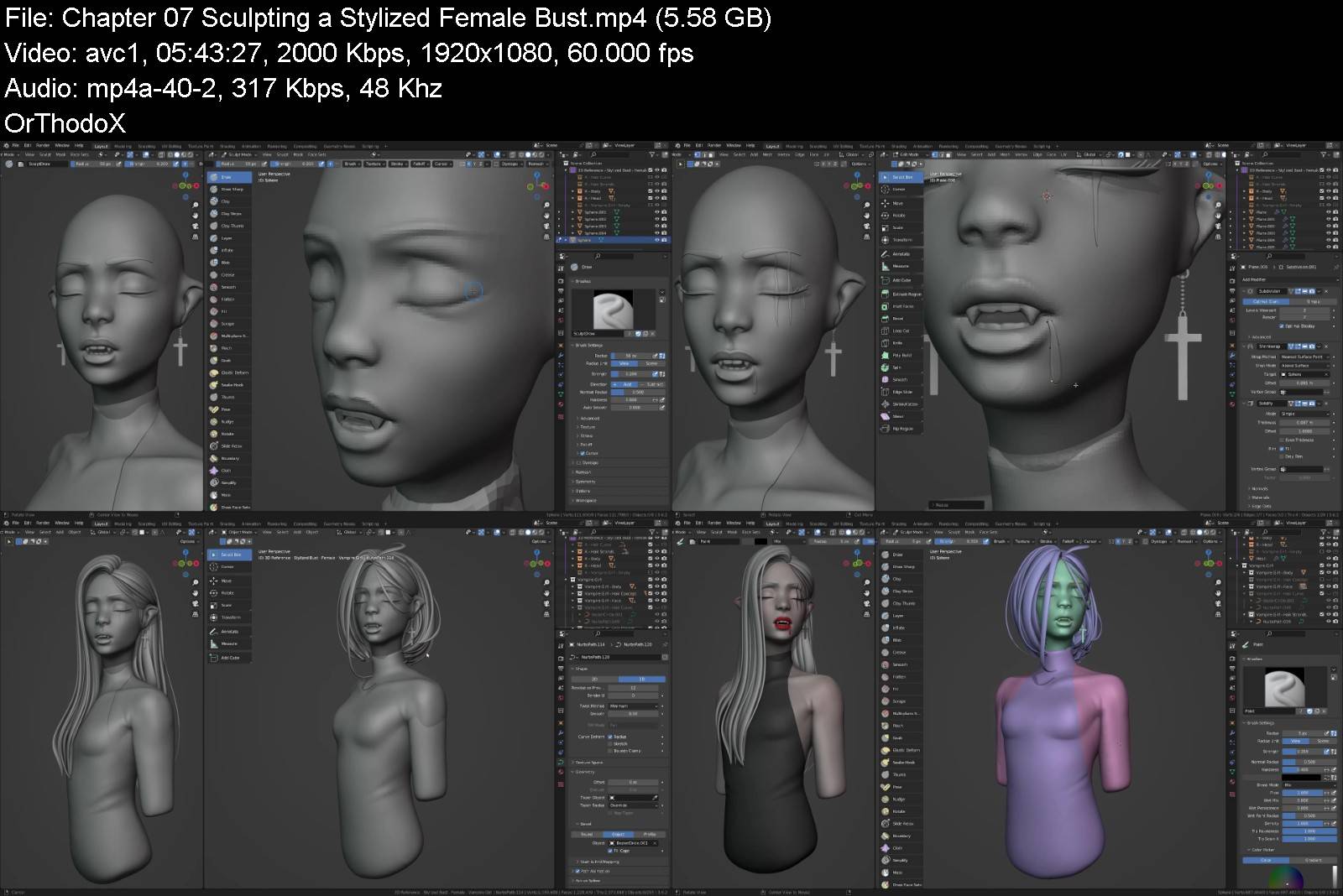Activate the Move tool in top-right frame
This screenshot has width=1343, height=896.
point(900,203)
